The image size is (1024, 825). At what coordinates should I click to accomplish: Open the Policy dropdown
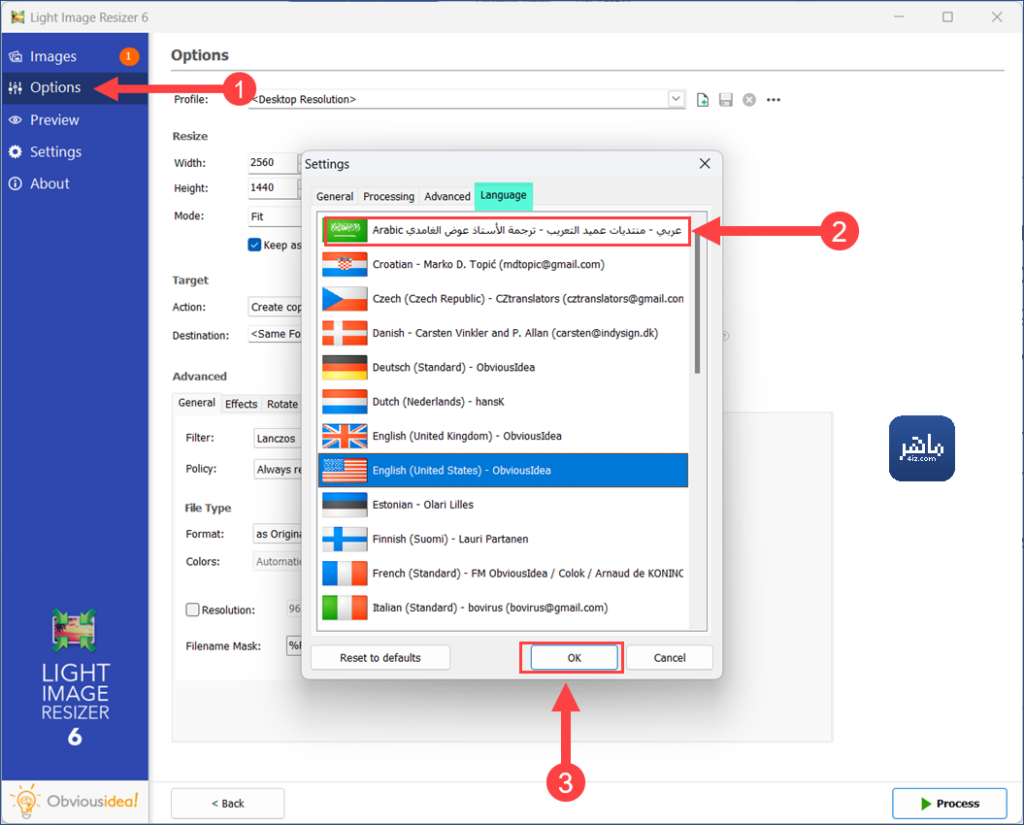[278, 469]
